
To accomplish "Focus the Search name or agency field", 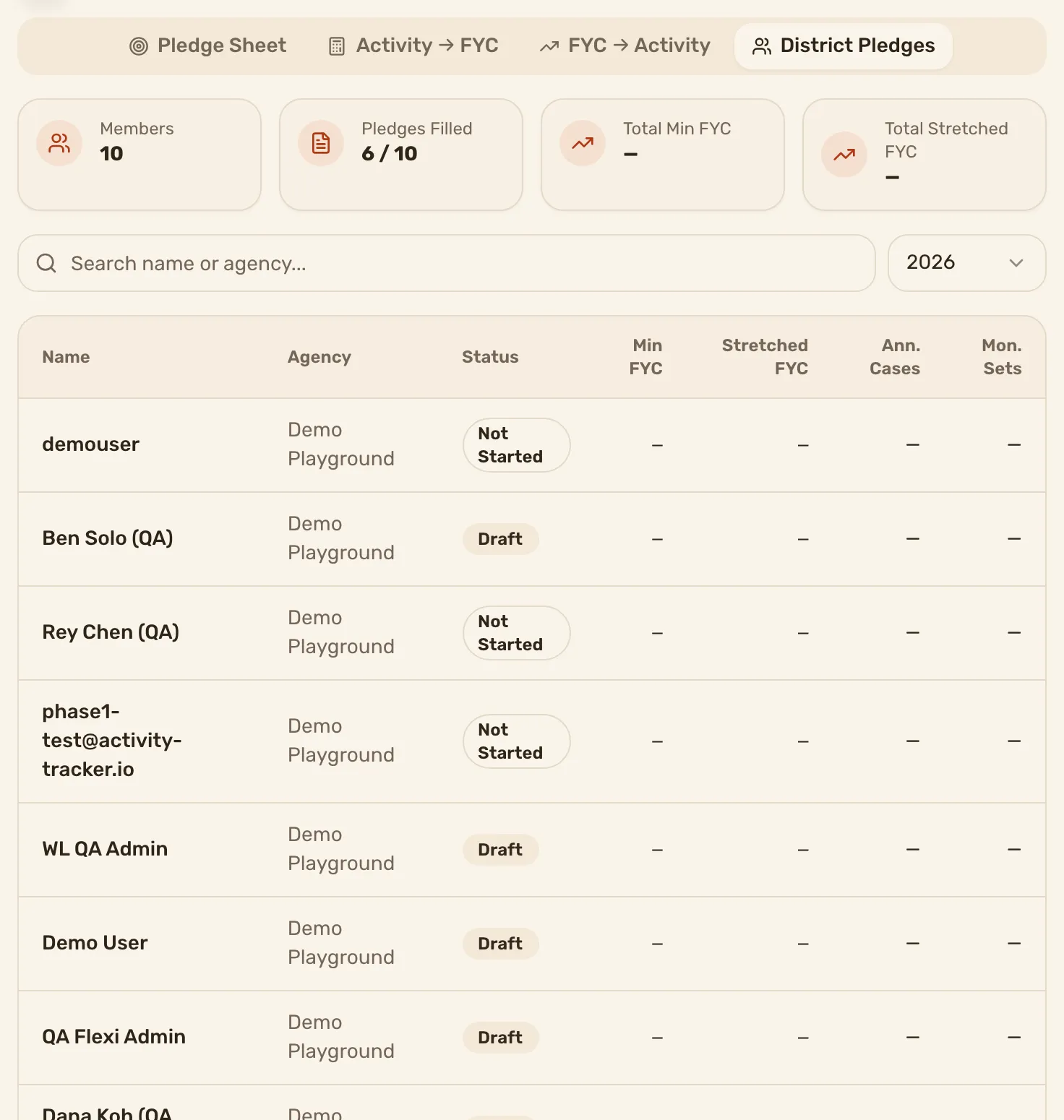I will pos(447,263).
